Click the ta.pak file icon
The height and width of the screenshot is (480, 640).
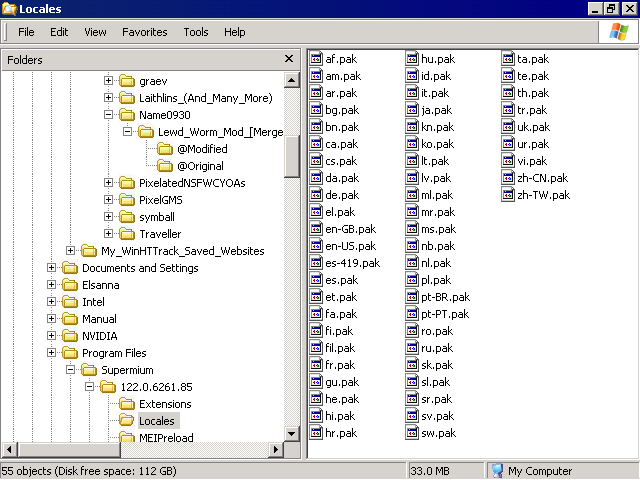coord(508,59)
